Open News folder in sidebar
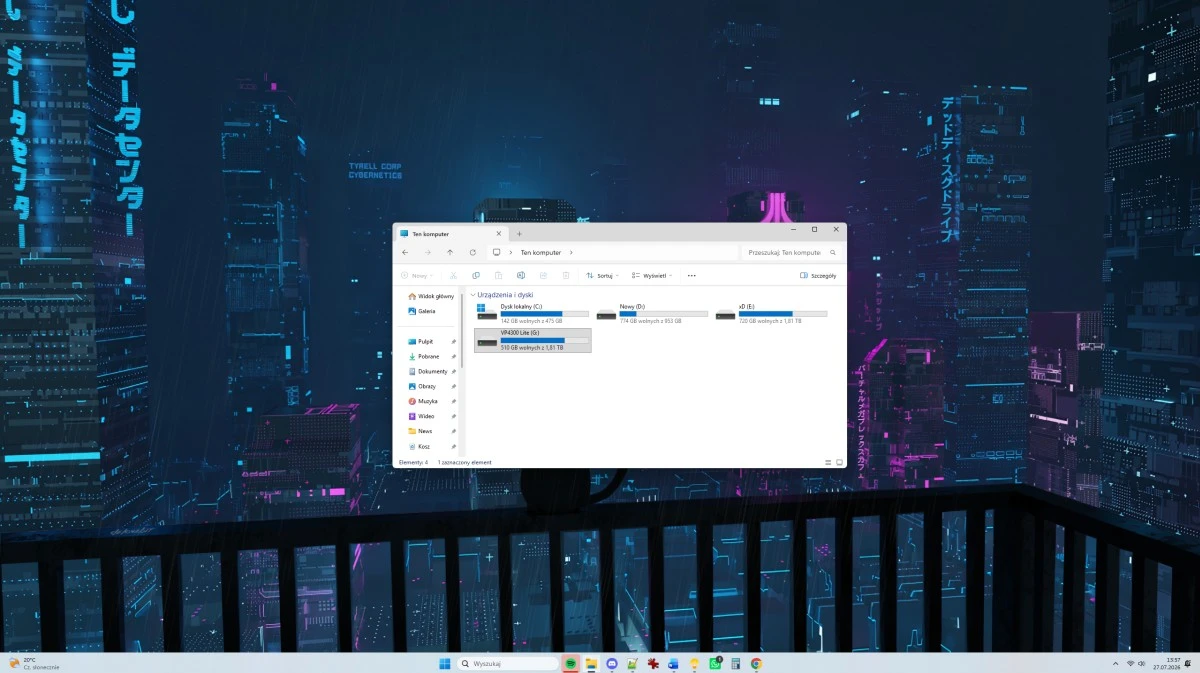 point(420,431)
